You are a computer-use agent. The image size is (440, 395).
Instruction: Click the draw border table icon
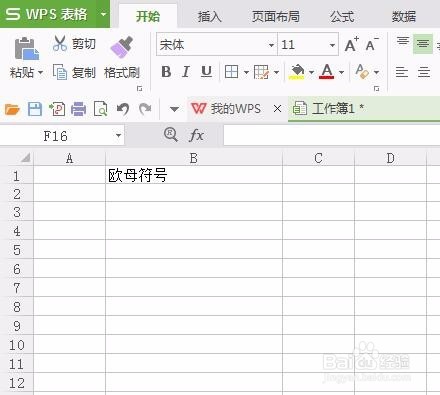coord(261,72)
